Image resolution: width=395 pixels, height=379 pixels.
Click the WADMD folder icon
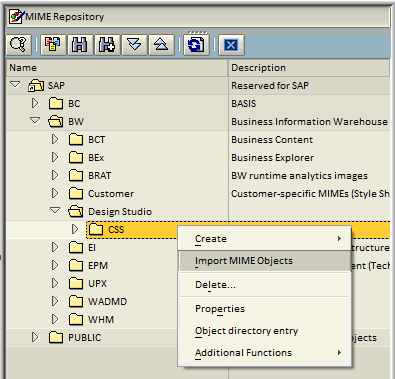76,302
